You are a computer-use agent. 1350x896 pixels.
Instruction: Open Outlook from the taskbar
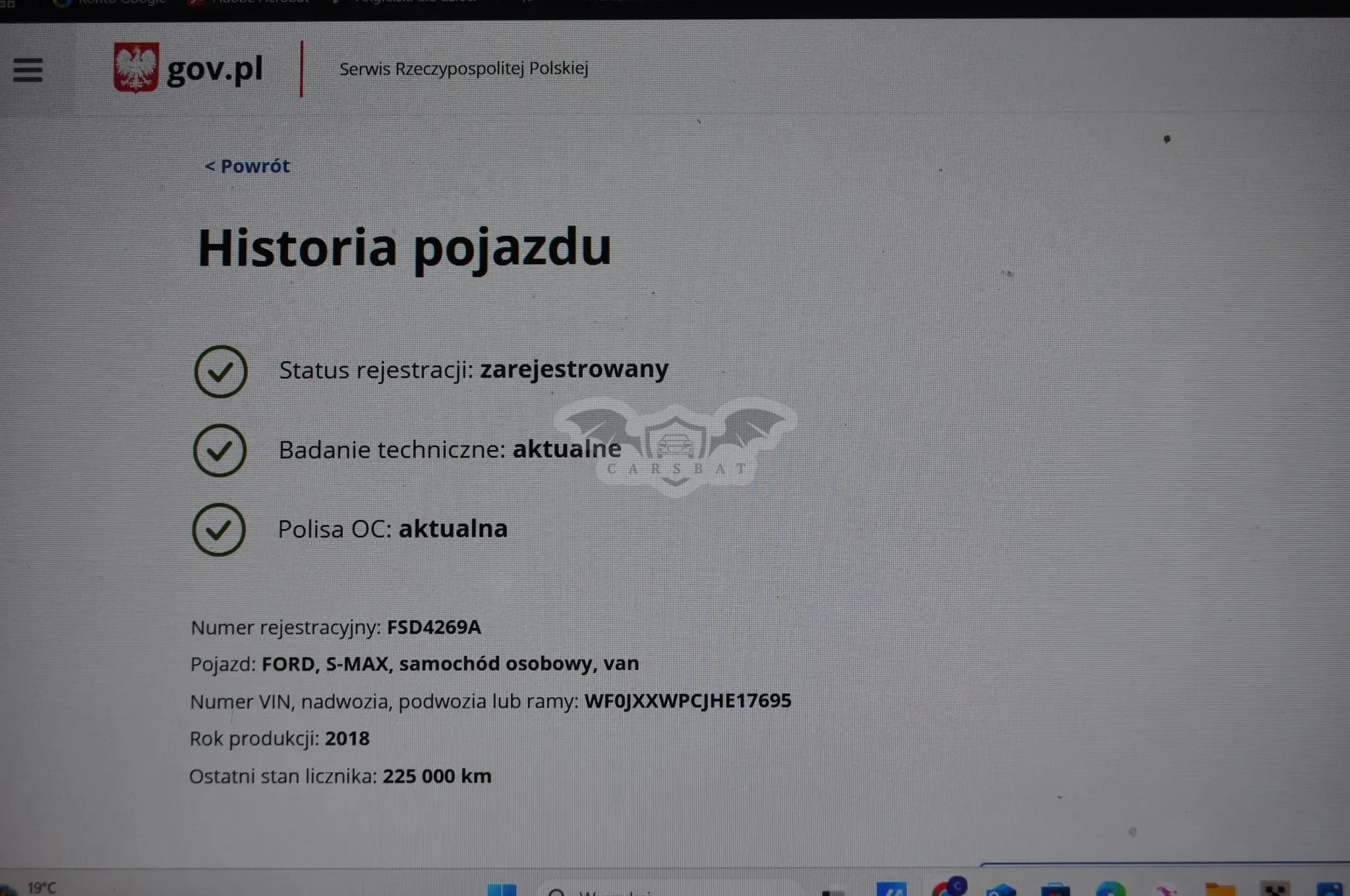pos(1001,890)
